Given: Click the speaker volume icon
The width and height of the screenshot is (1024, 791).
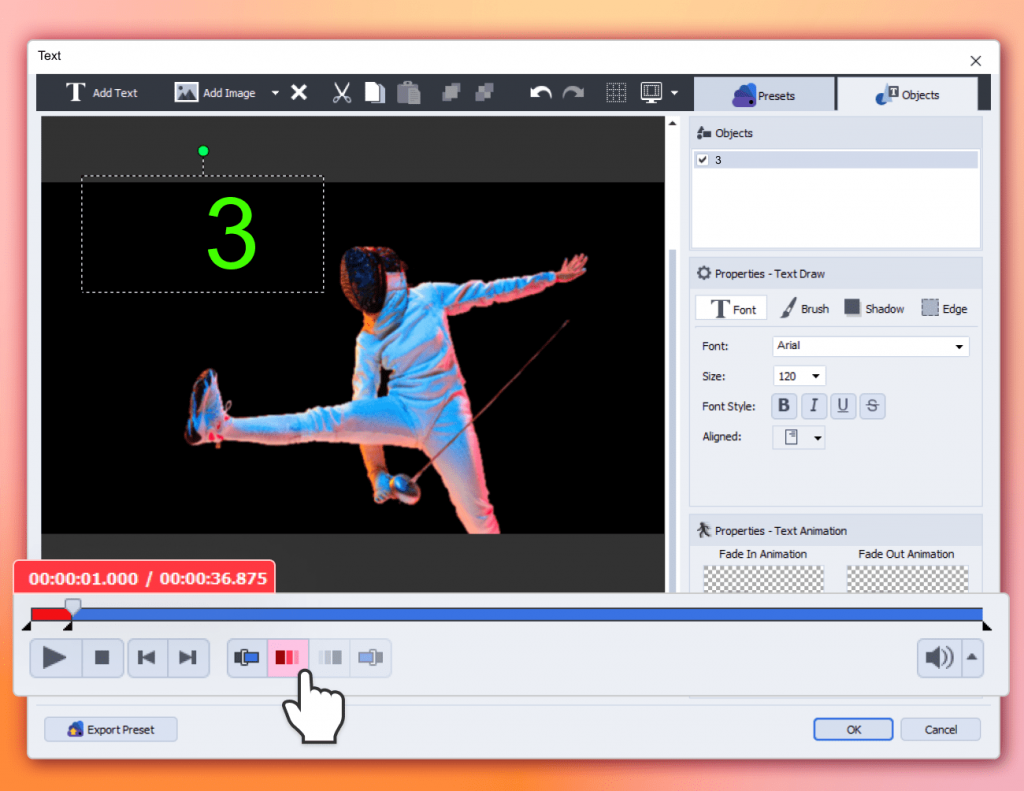Looking at the screenshot, I should [939, 658].
